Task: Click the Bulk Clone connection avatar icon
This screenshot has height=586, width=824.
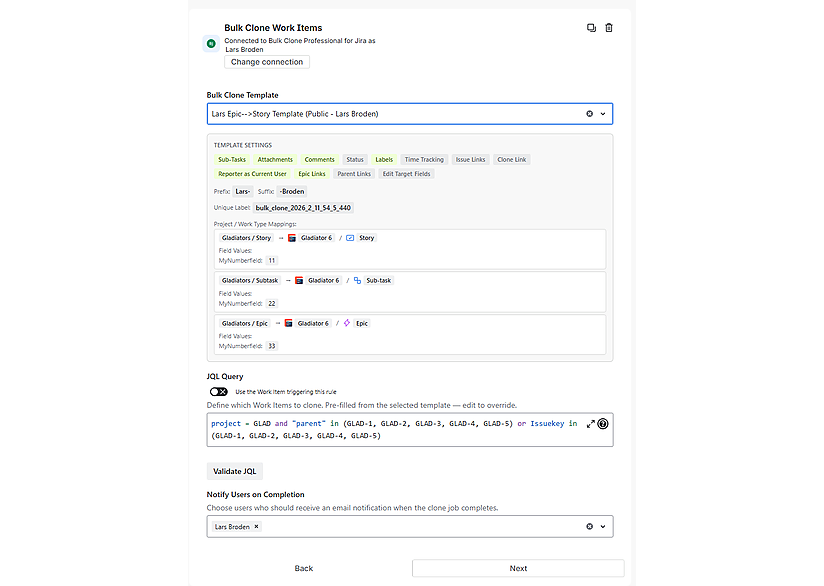Action: [211, 43]
